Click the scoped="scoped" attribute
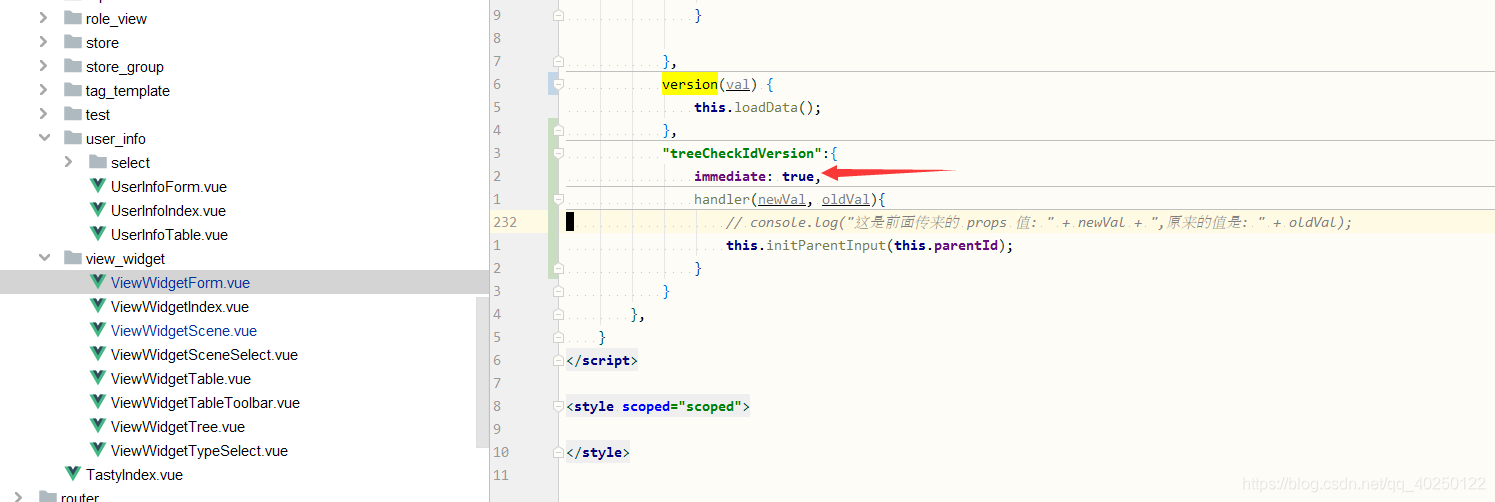1495x502 pixels. 681,406
